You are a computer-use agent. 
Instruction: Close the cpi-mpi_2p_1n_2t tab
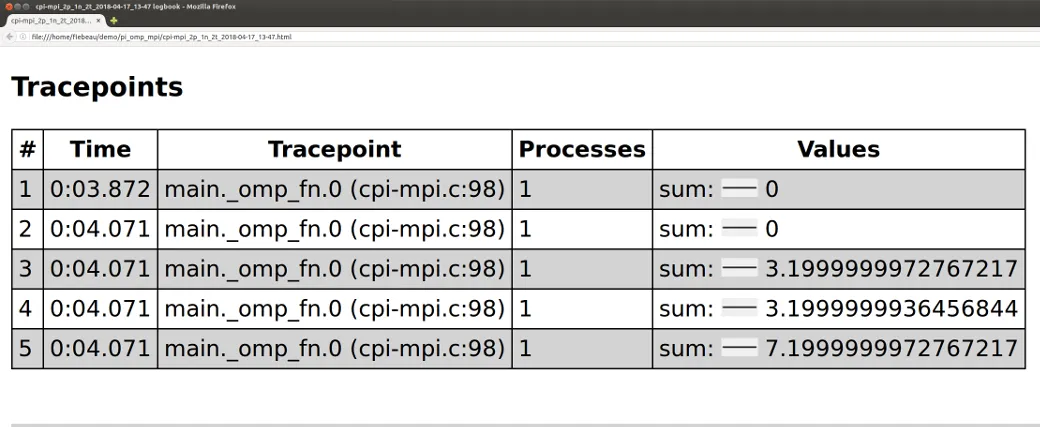[x=98, y=21]
